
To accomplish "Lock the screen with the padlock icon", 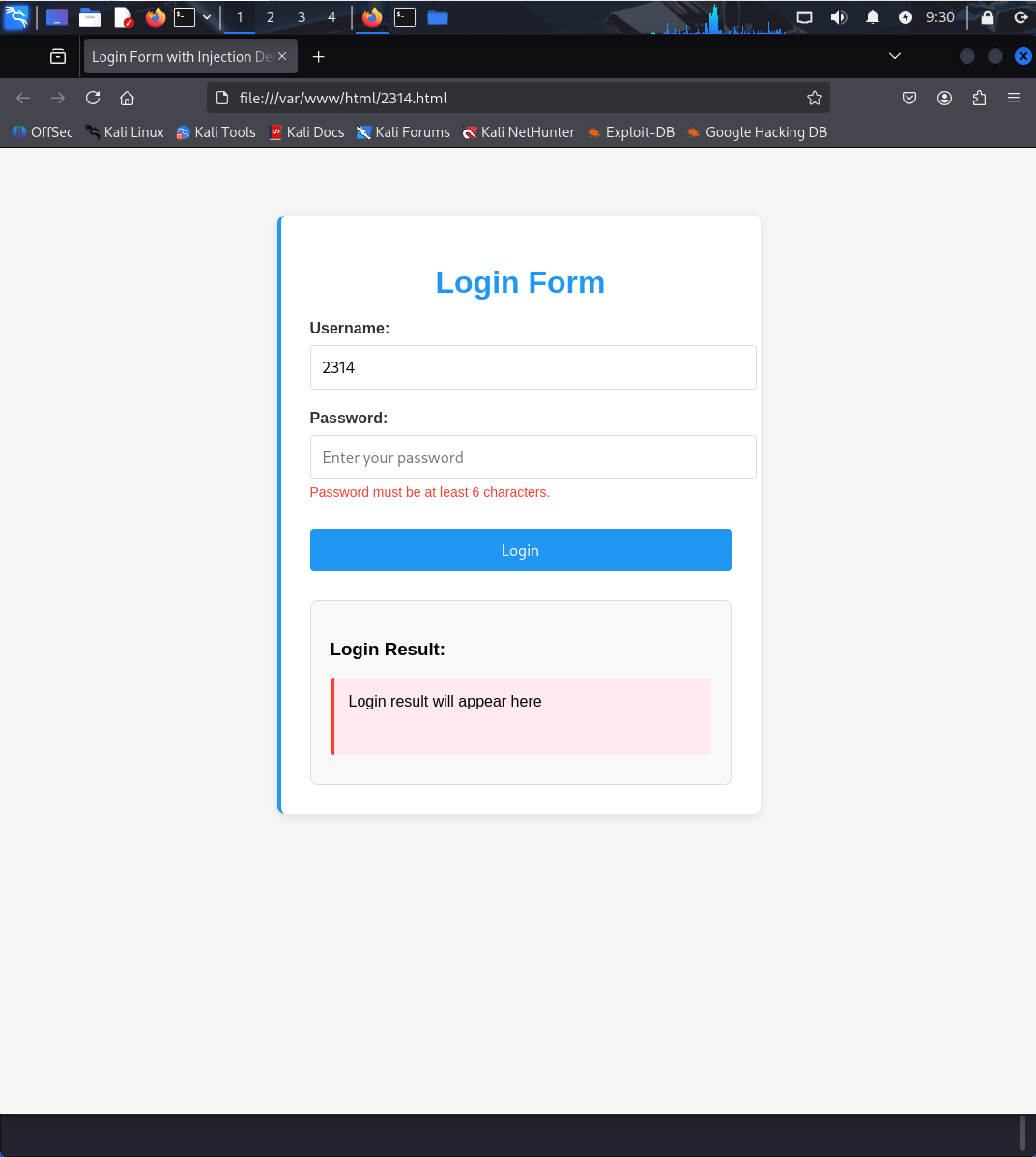I will pyautogui.click(x=988, y=17).
